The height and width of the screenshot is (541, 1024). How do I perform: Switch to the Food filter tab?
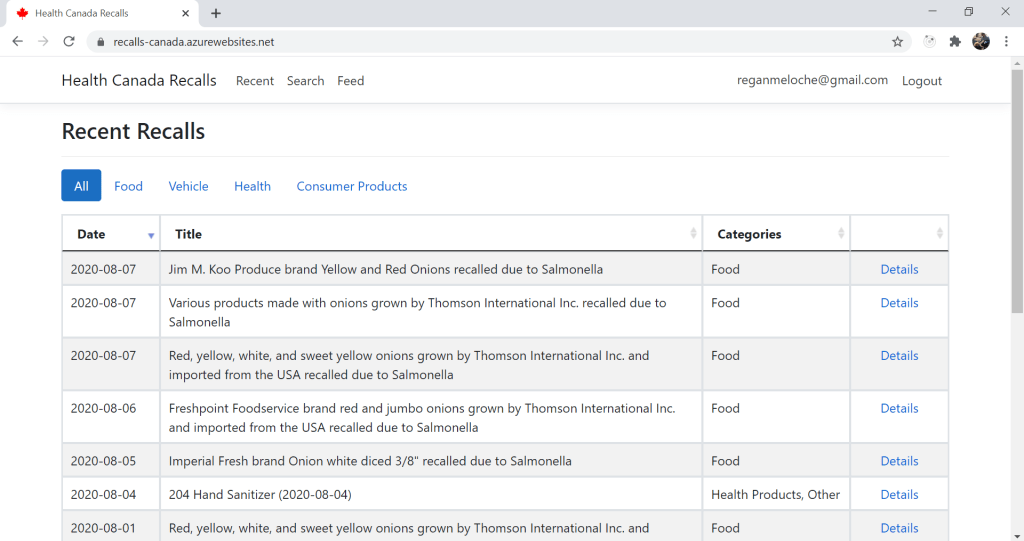coord(128,186)
